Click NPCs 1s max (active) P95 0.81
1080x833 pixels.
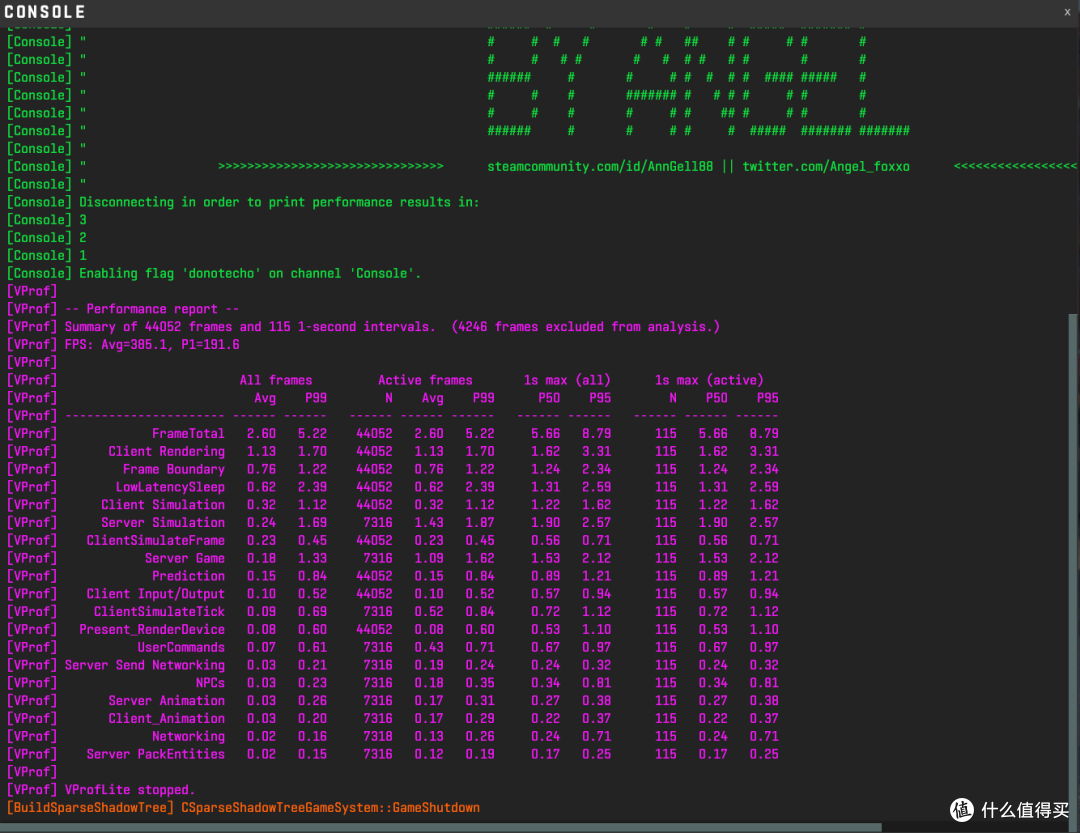tap(763, 683)
